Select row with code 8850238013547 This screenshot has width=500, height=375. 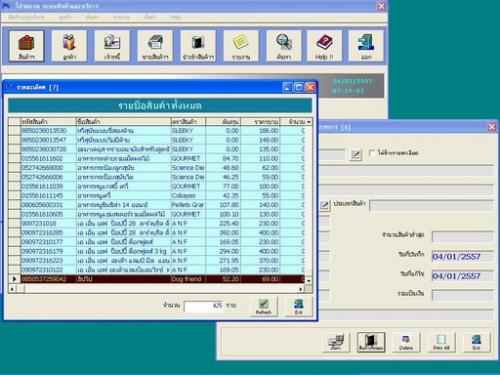click(x=163, y=140)
